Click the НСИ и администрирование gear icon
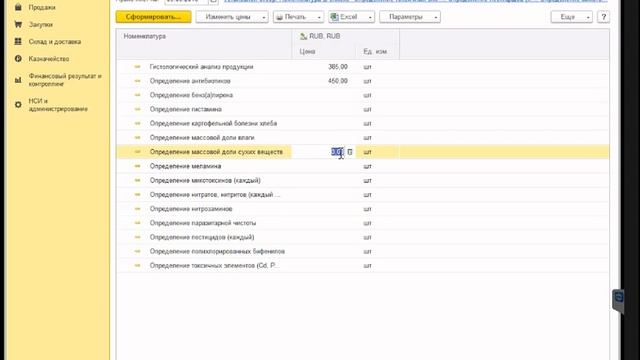This screenshot has width=640, height=360. pos(18,105)
